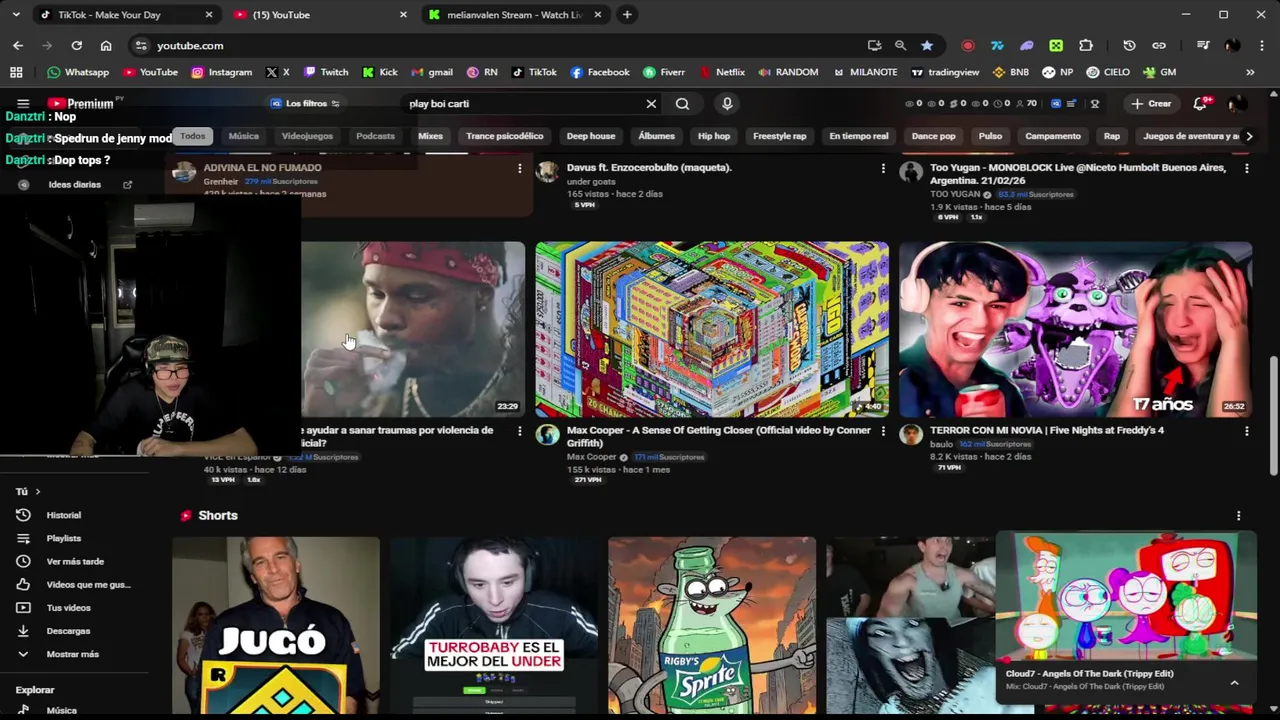Clear the search box with the X
The image size is (1280, 720).
(x=651, y=103)
